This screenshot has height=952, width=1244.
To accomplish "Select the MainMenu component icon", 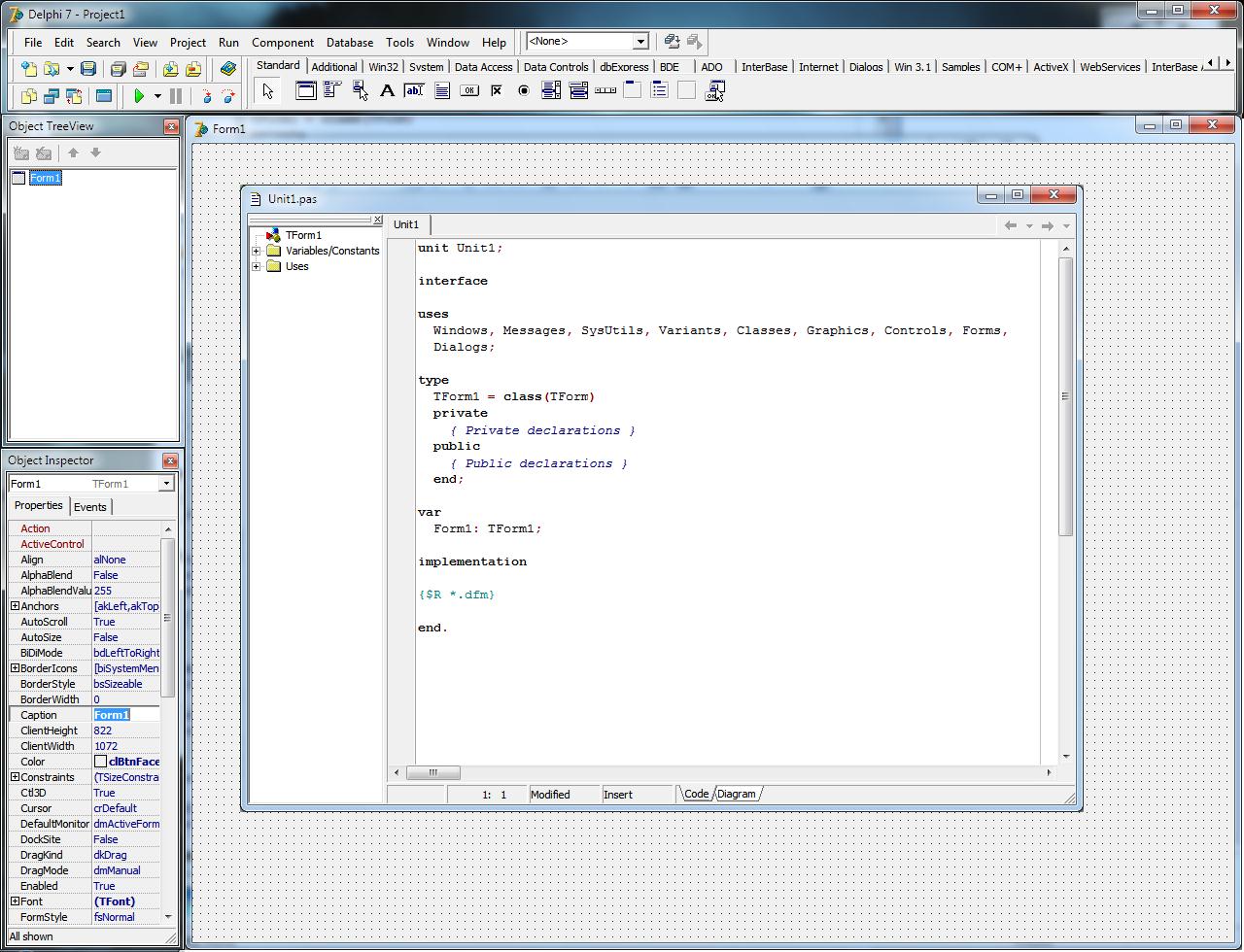I will 332,91.
